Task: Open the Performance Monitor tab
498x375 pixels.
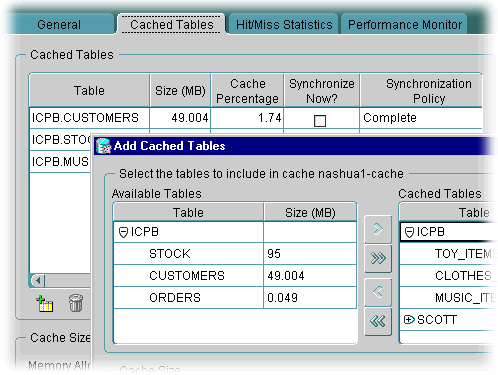Action: pos(405,25)
